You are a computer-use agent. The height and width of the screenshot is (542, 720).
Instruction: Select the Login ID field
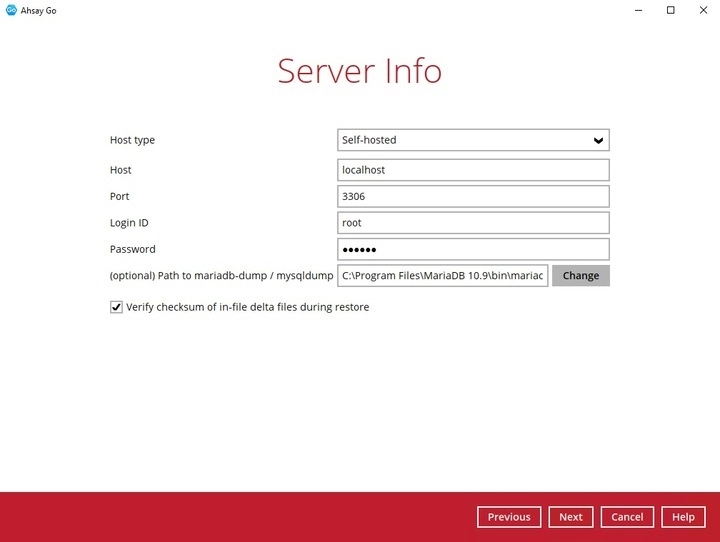(x=473, y=223)
